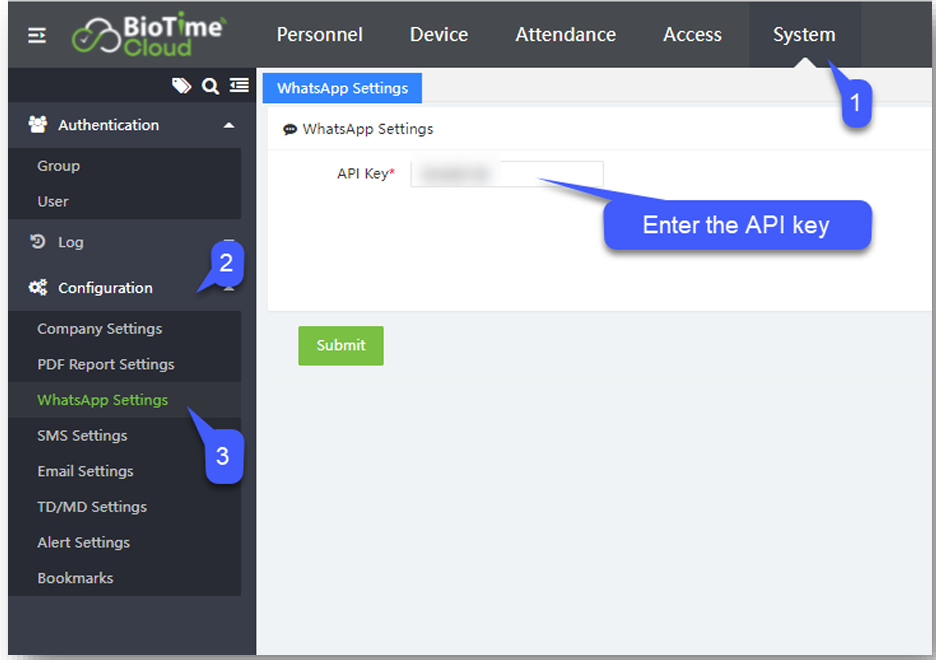Click the hamburger menu collapse icon
This screenshot has width=936, height=660.
click(x=37, y=35)
